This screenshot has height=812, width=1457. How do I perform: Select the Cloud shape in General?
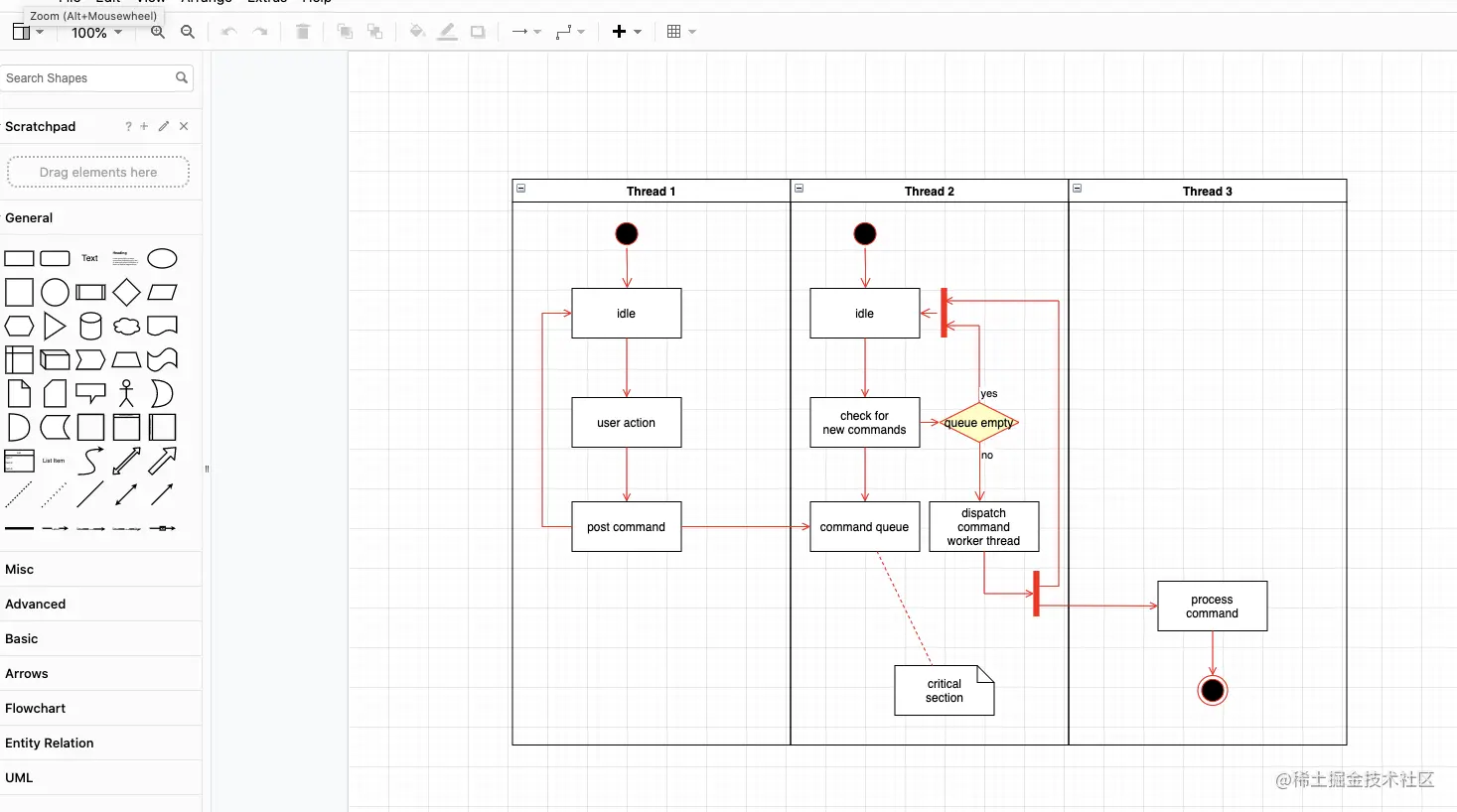coord(126,326)
